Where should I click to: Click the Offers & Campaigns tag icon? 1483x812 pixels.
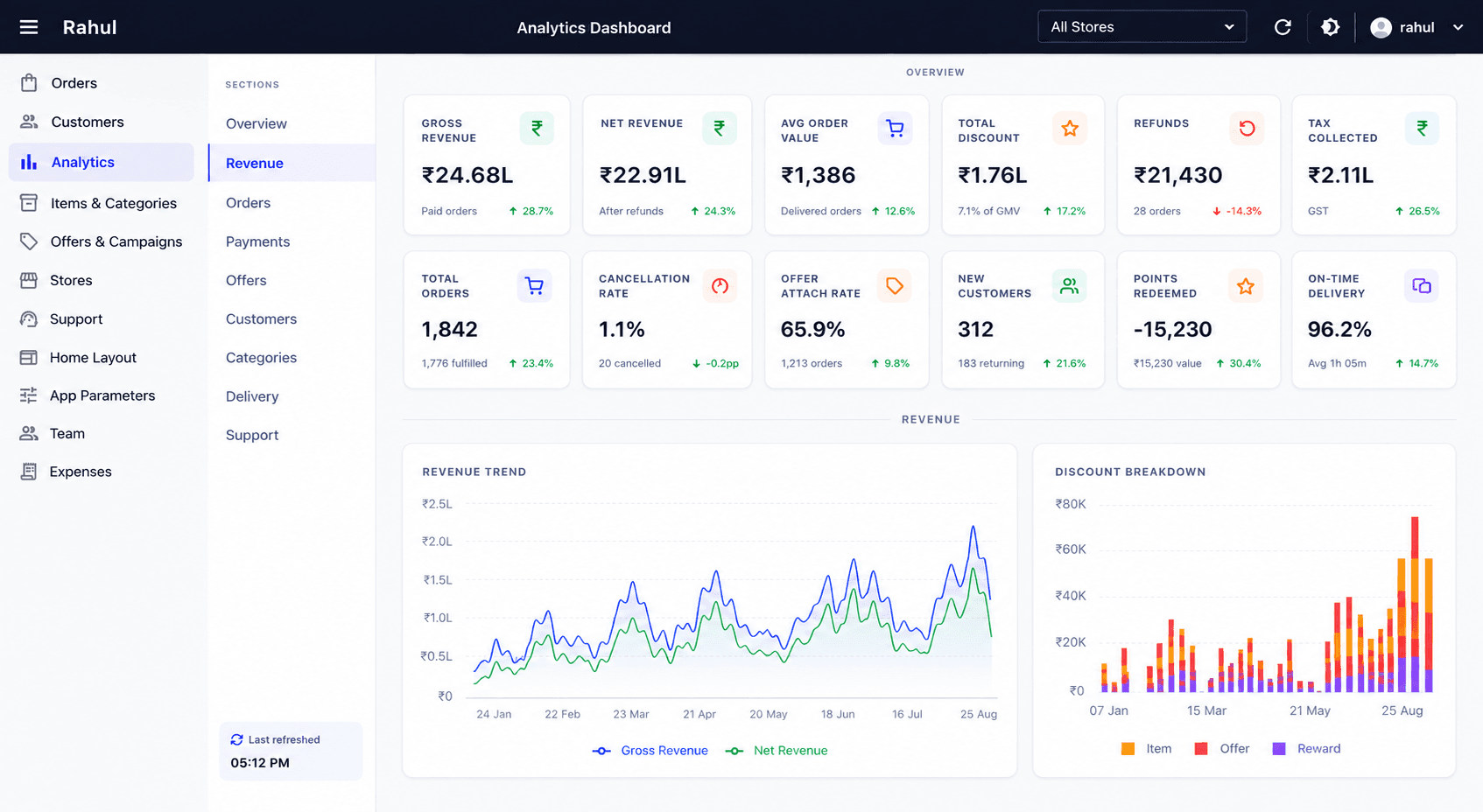(x=29, y=241)
